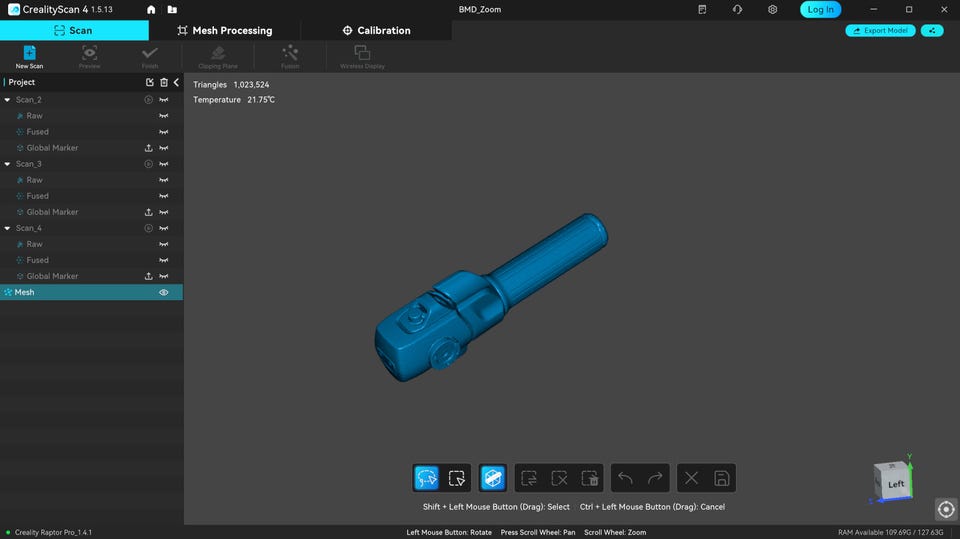Open the Calibration tab
Image resolution: width=960 pixels, height=539 pixels.
point(376,31)
